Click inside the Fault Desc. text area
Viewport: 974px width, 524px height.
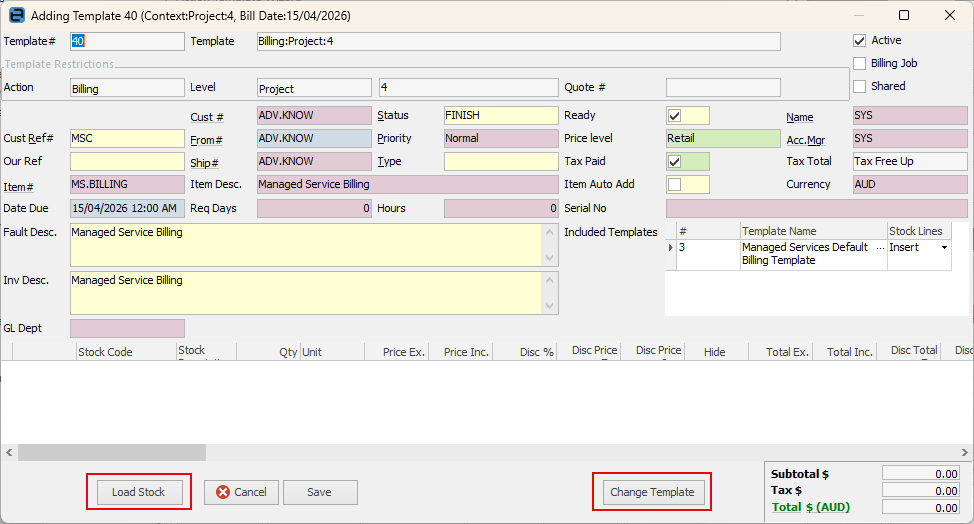pyautogui.click(x=306, y=245)
